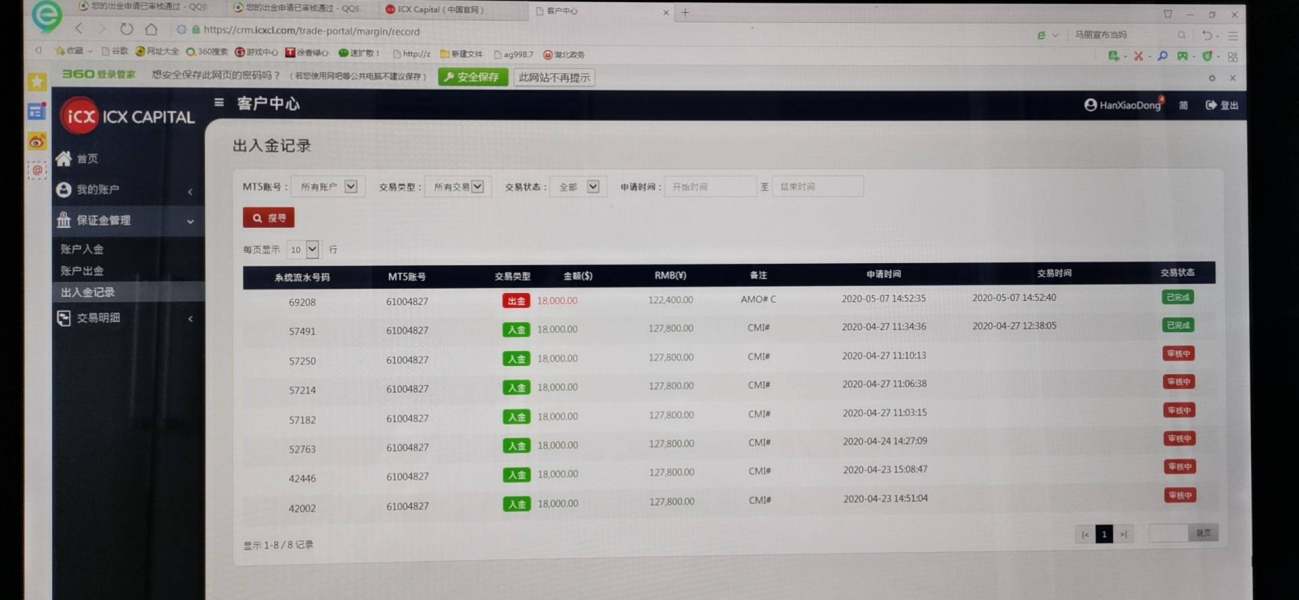The height and width of the screenshot is (600, 1299).
Task: Click the browser undo-close arrow icon
Action: click(1208, 35)
